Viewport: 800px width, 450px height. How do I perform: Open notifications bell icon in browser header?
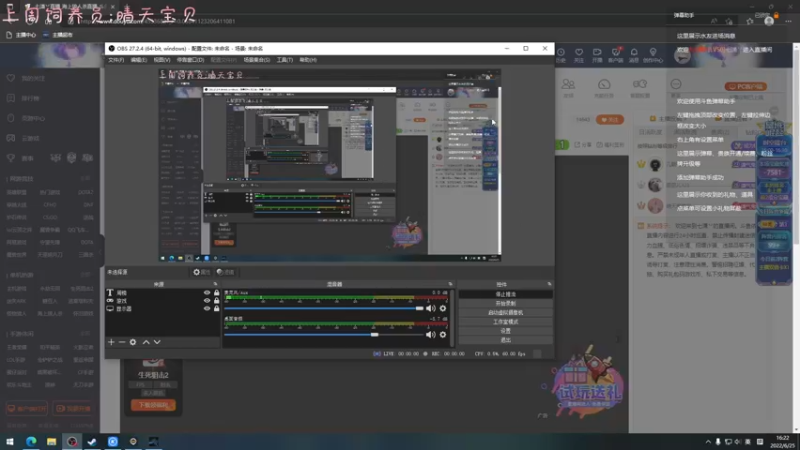[634, 55]
